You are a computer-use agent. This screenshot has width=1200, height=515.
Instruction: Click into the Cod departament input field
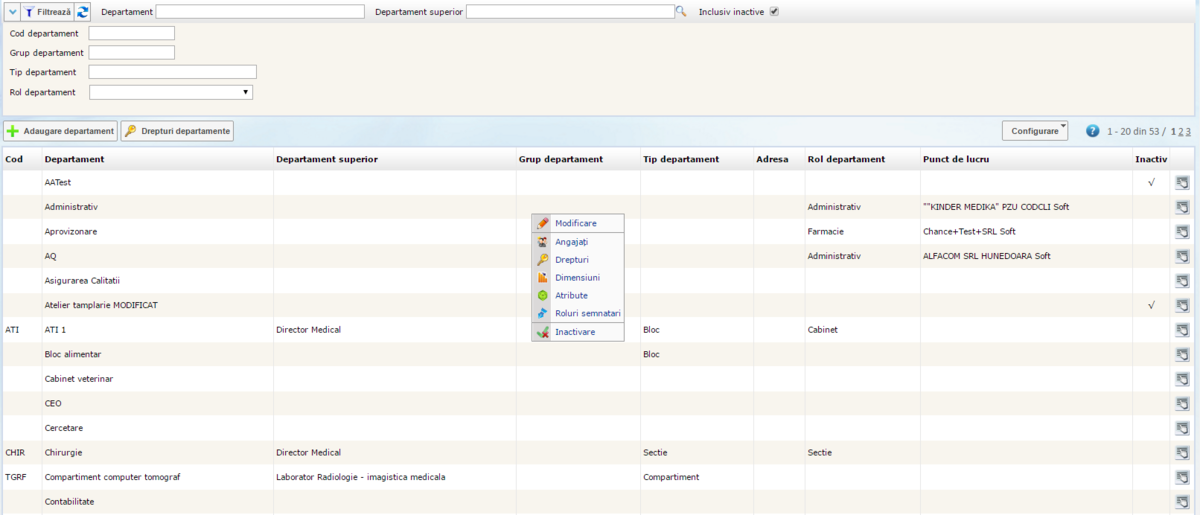tap(131, 33)
